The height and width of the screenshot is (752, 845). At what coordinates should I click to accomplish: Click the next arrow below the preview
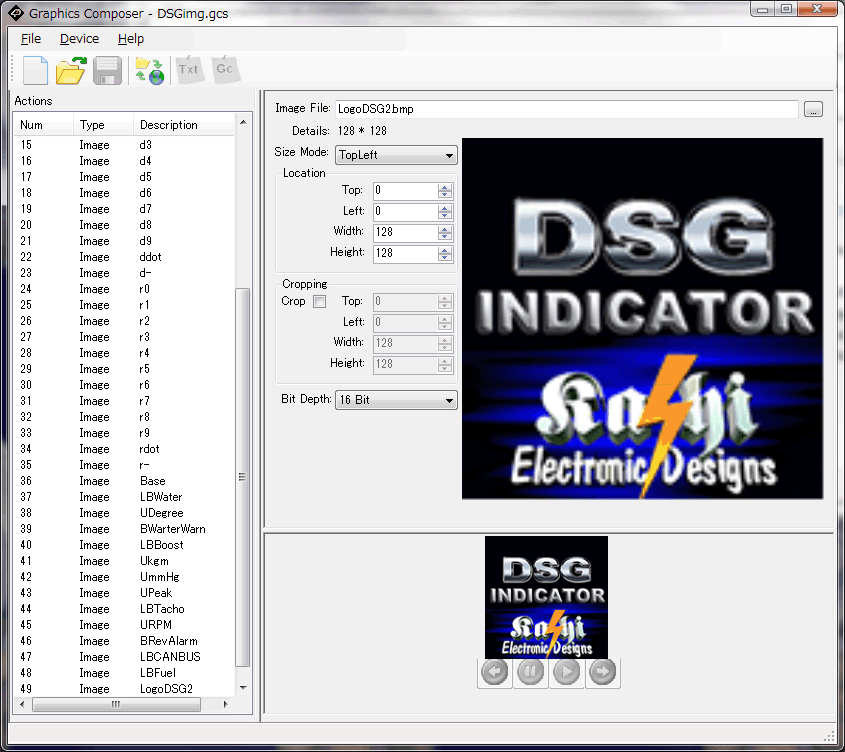(602, 672)
